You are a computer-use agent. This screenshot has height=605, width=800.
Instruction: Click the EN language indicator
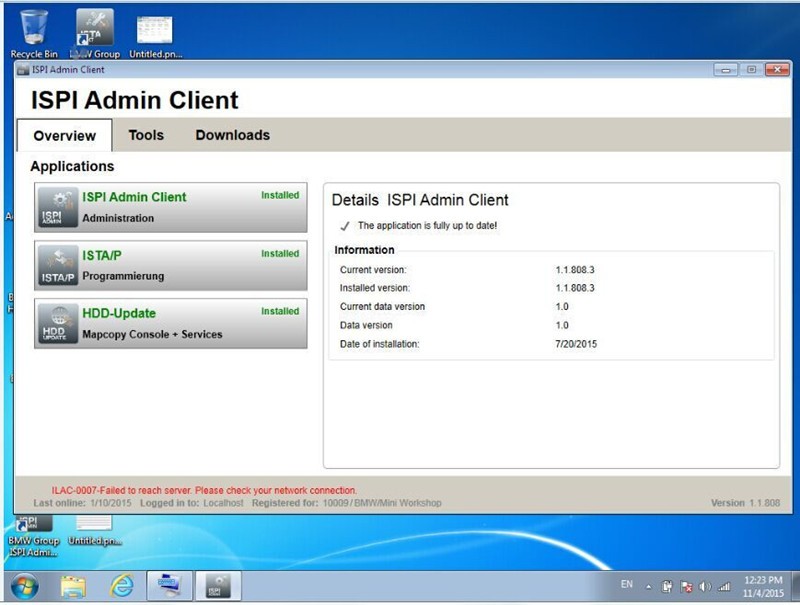pyautogui.click(x=627, y=584)
